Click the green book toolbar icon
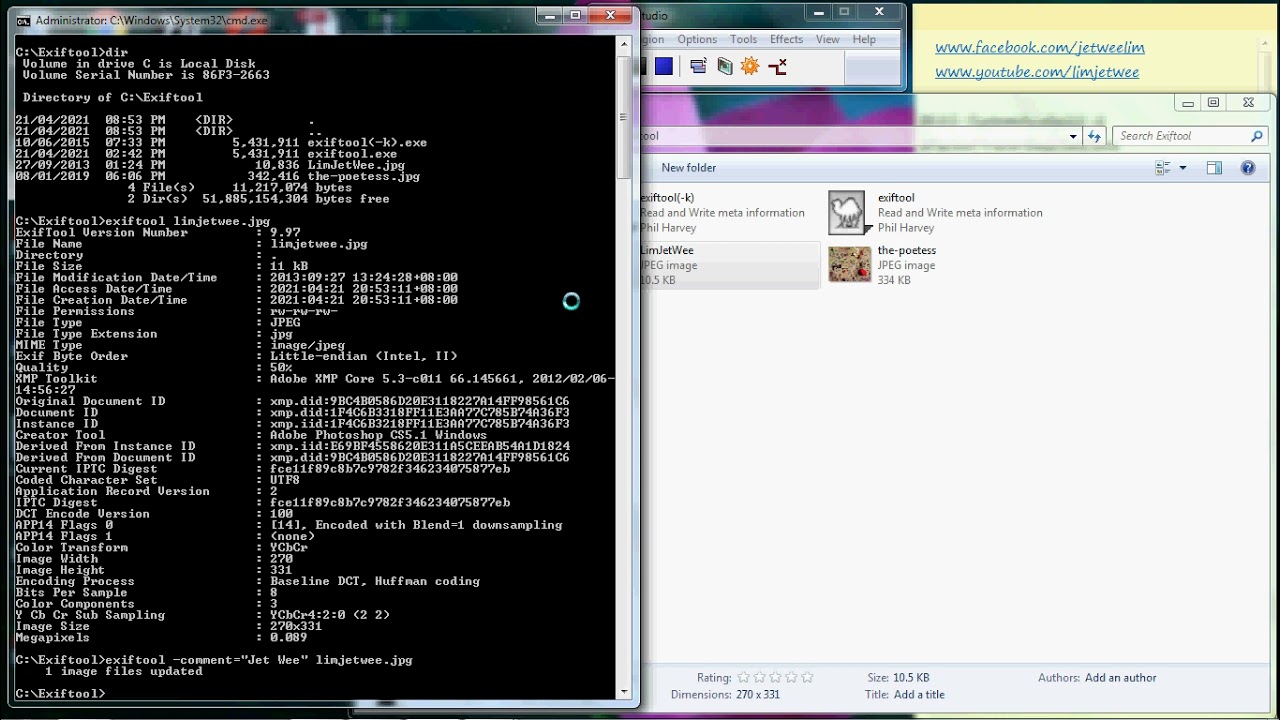1280x720 pixels. click(x=725, y=67)
